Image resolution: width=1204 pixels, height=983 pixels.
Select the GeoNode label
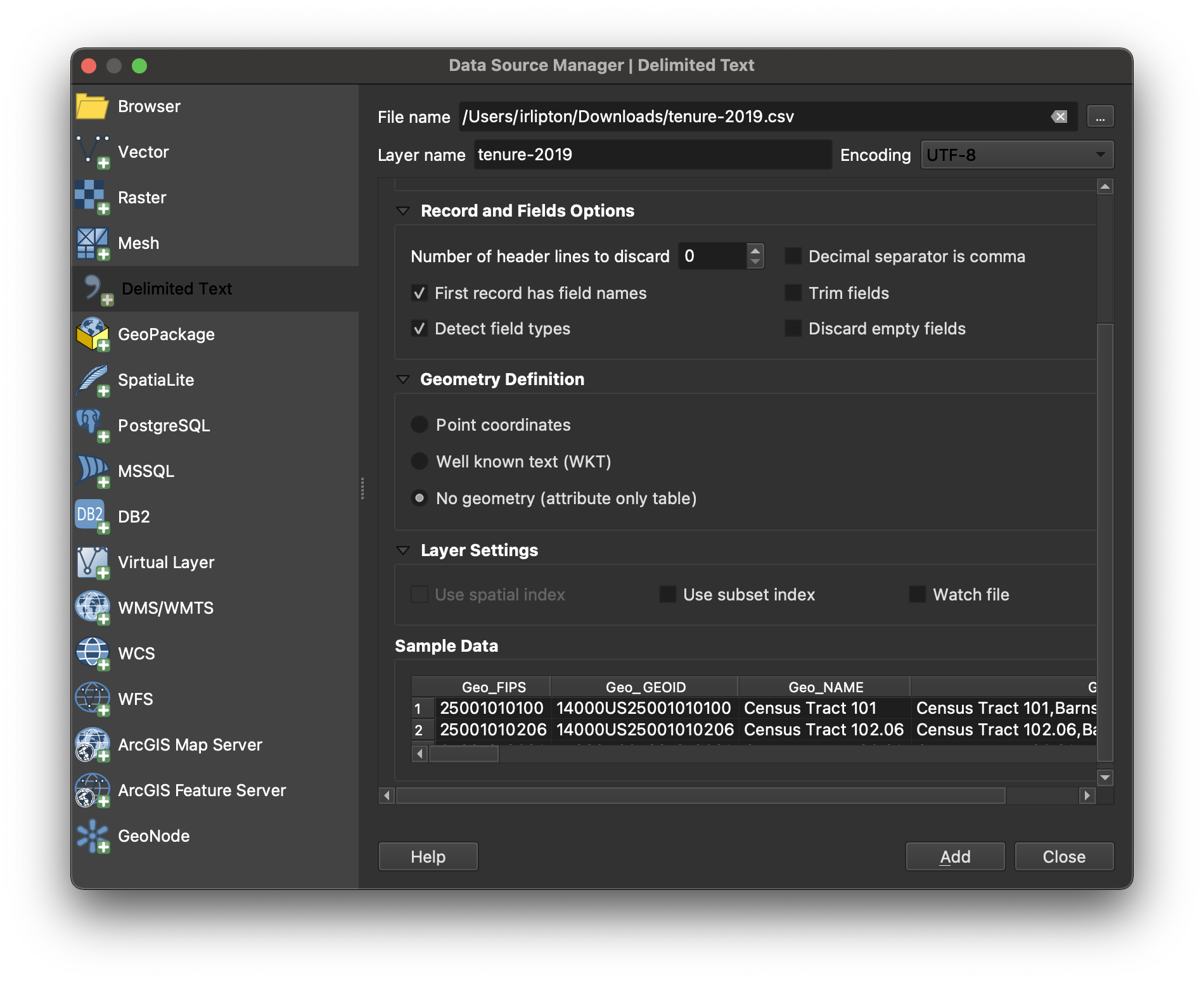point(154,836)
